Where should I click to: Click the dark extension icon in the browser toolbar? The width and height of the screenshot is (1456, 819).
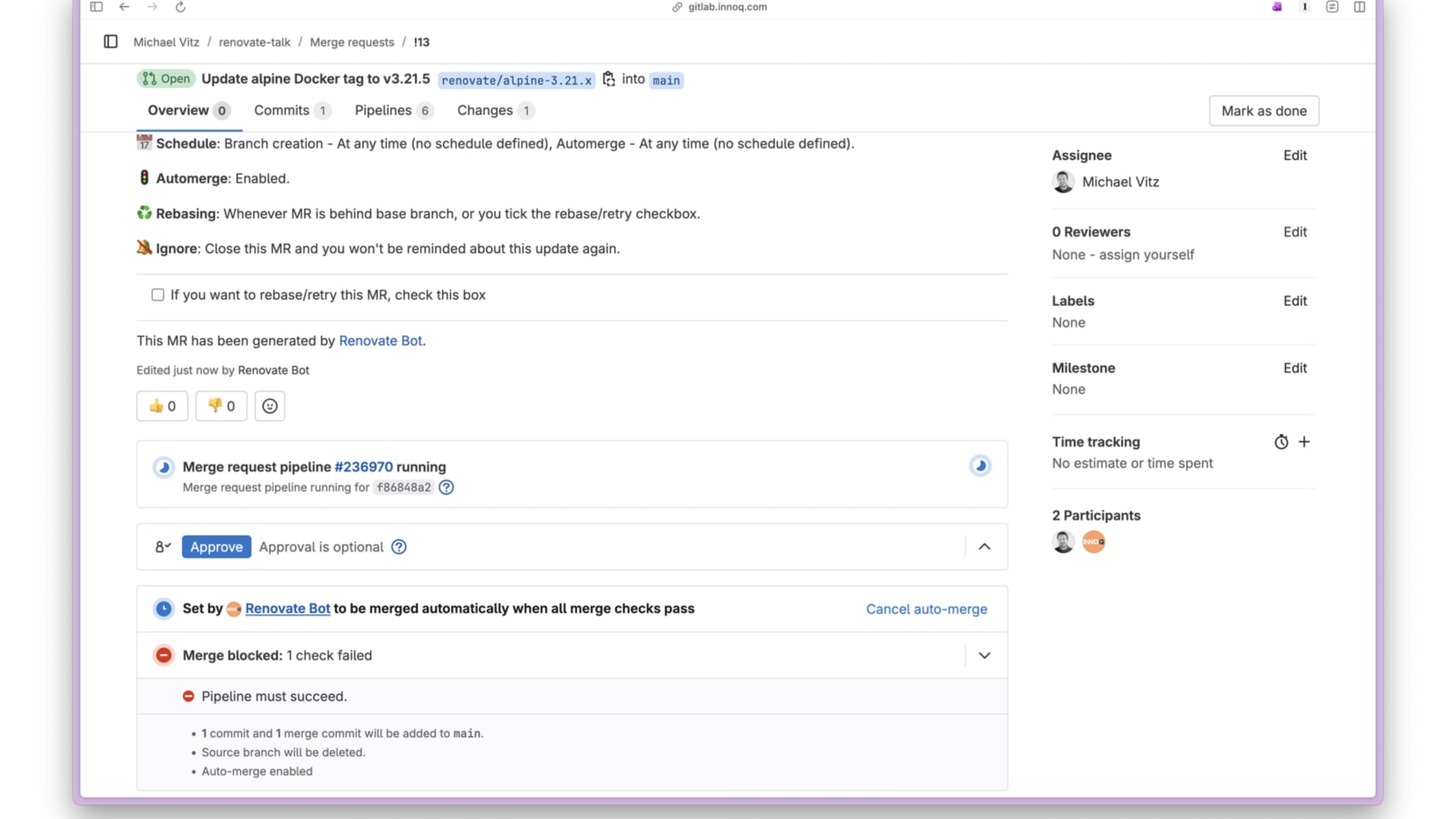click(1305, 7)
